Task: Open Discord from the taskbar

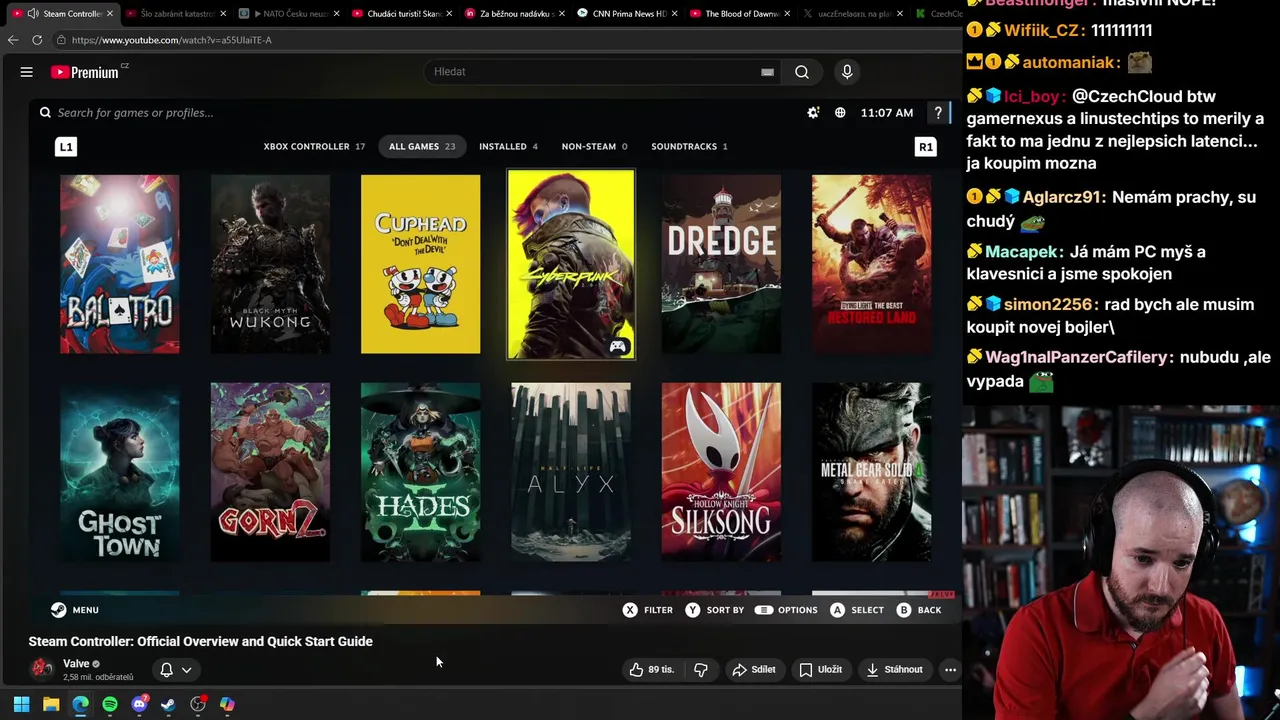Action: [139, 704]
